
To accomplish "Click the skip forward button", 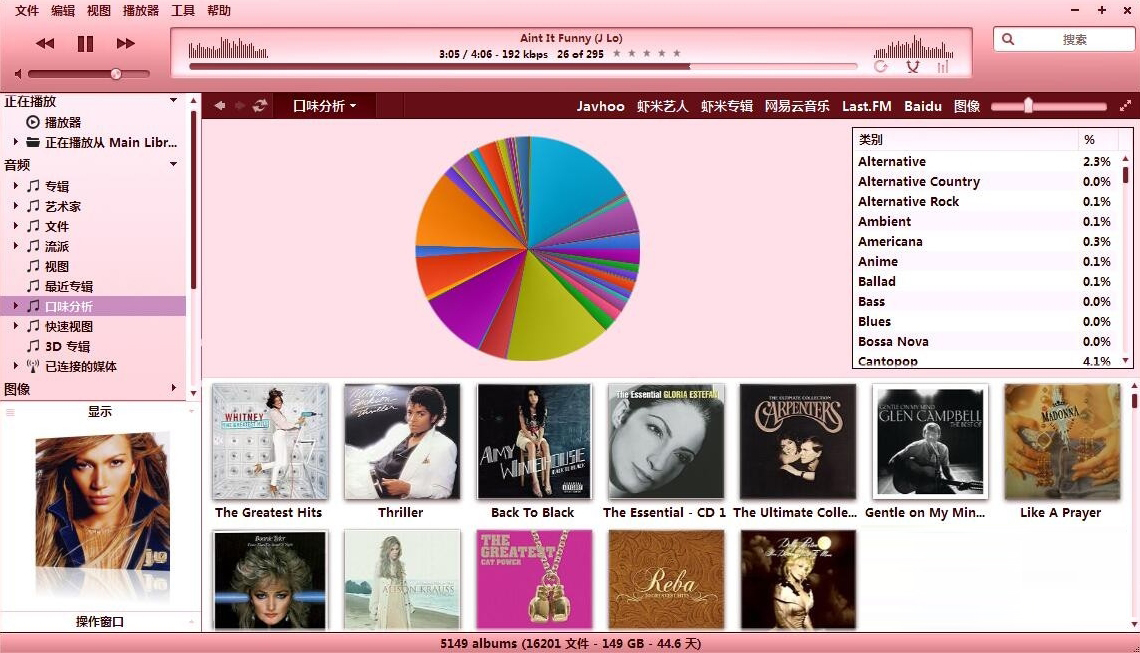I will click(x=125, y=43).
